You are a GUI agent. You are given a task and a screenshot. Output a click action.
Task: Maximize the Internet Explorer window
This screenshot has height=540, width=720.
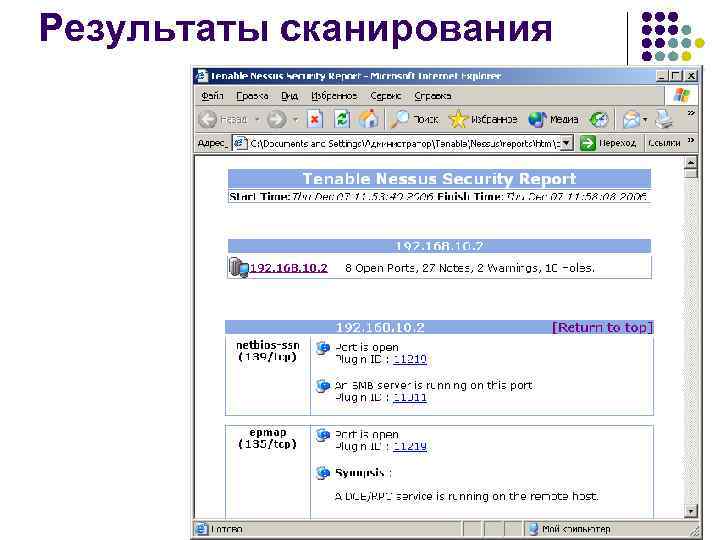[x=676, y=76]
